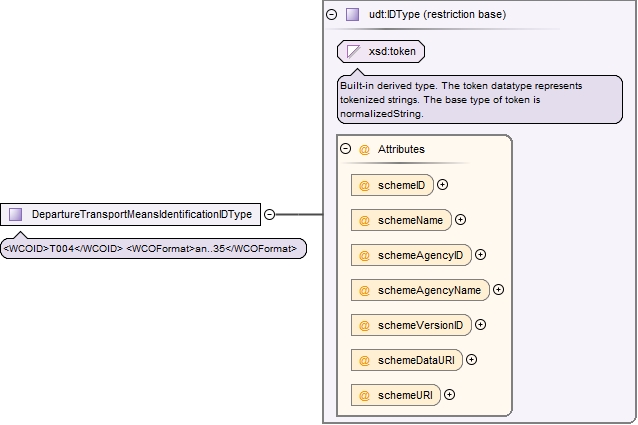
Task: Select the schemeDataURI attribute label
Action: pyautogui.click(x=416, y=360)
